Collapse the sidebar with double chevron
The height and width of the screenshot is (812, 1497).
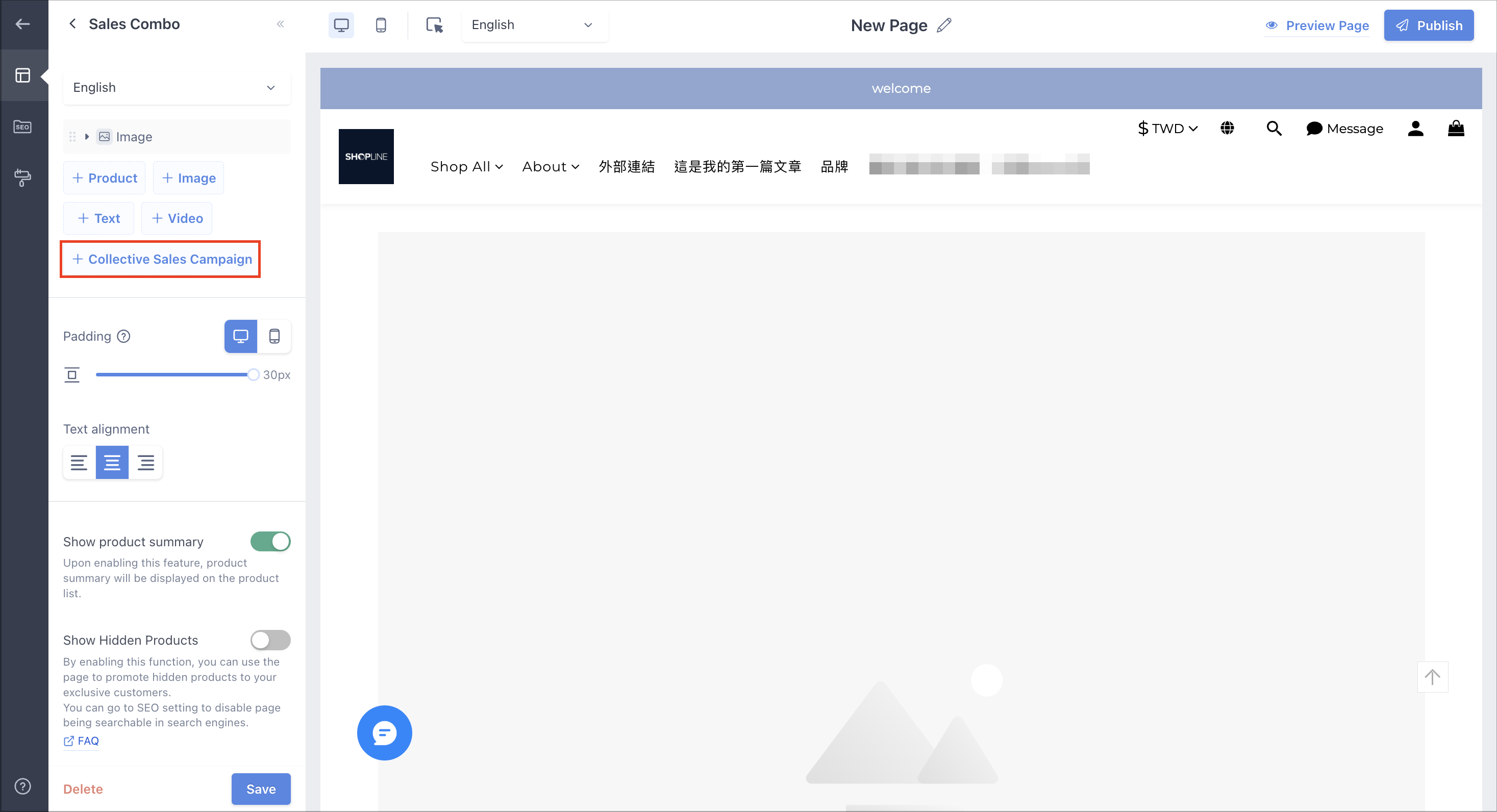tap(280, 24)
